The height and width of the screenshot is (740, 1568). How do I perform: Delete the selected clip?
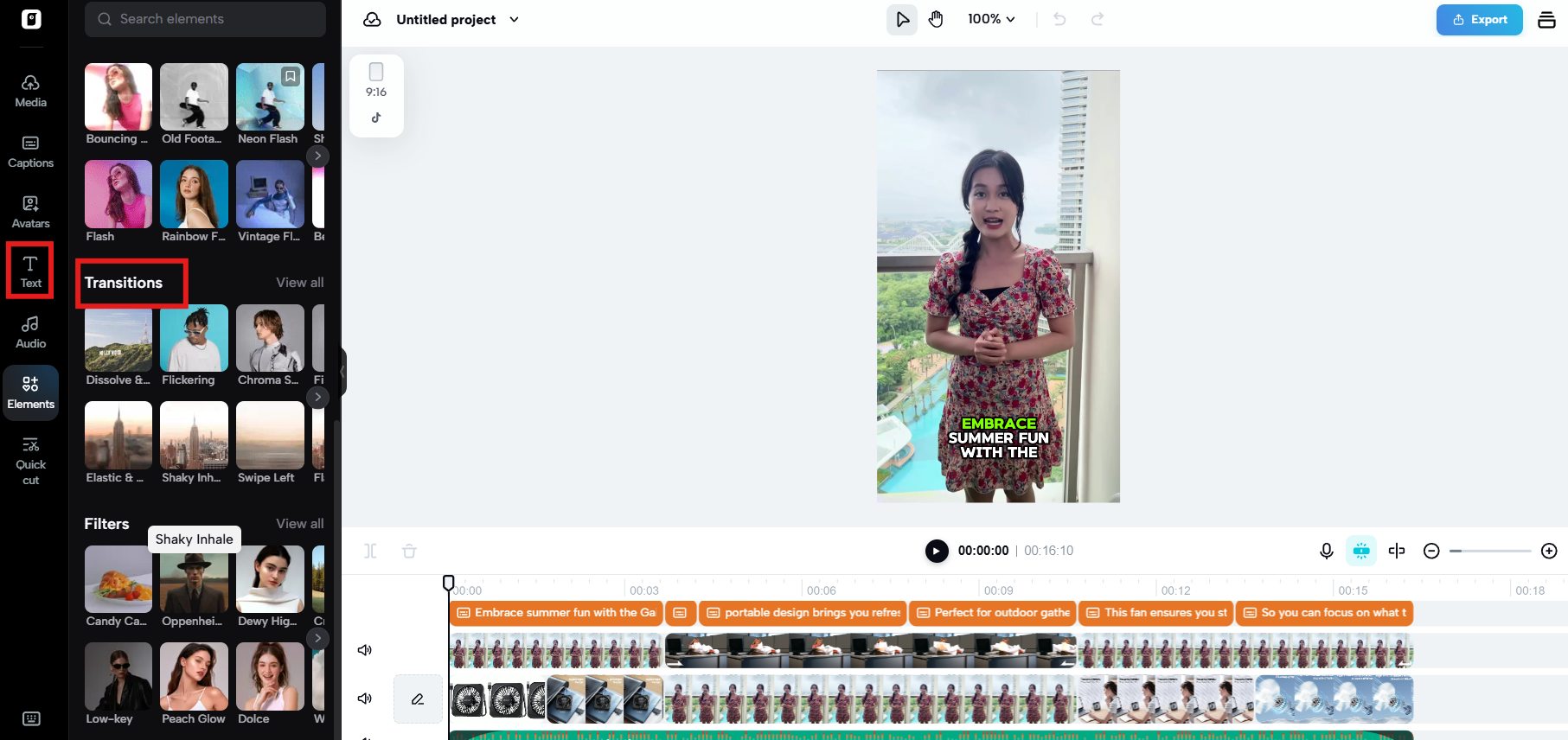coord(409,551)
